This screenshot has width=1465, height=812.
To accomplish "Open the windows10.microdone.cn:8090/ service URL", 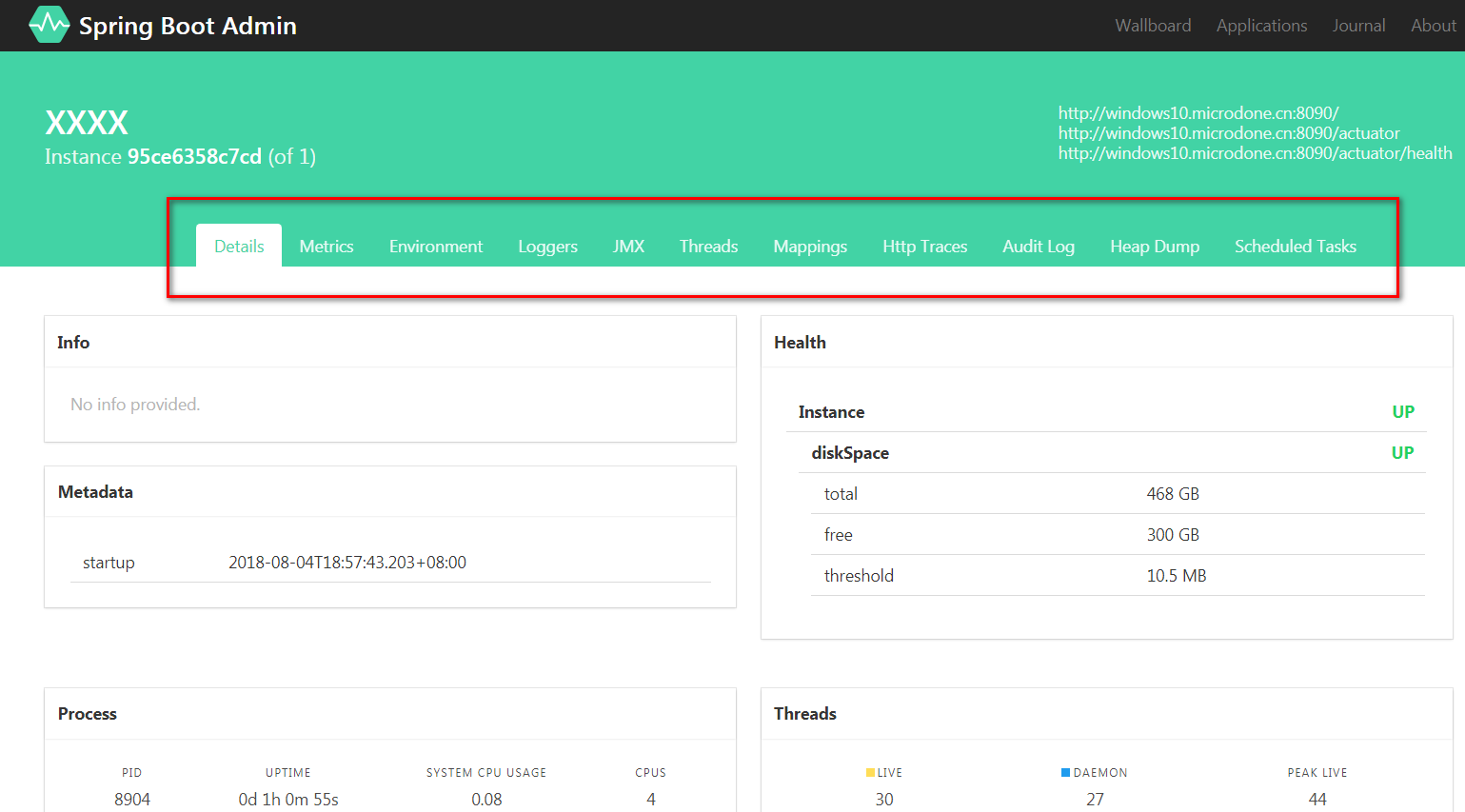I will coord(1198,112).
